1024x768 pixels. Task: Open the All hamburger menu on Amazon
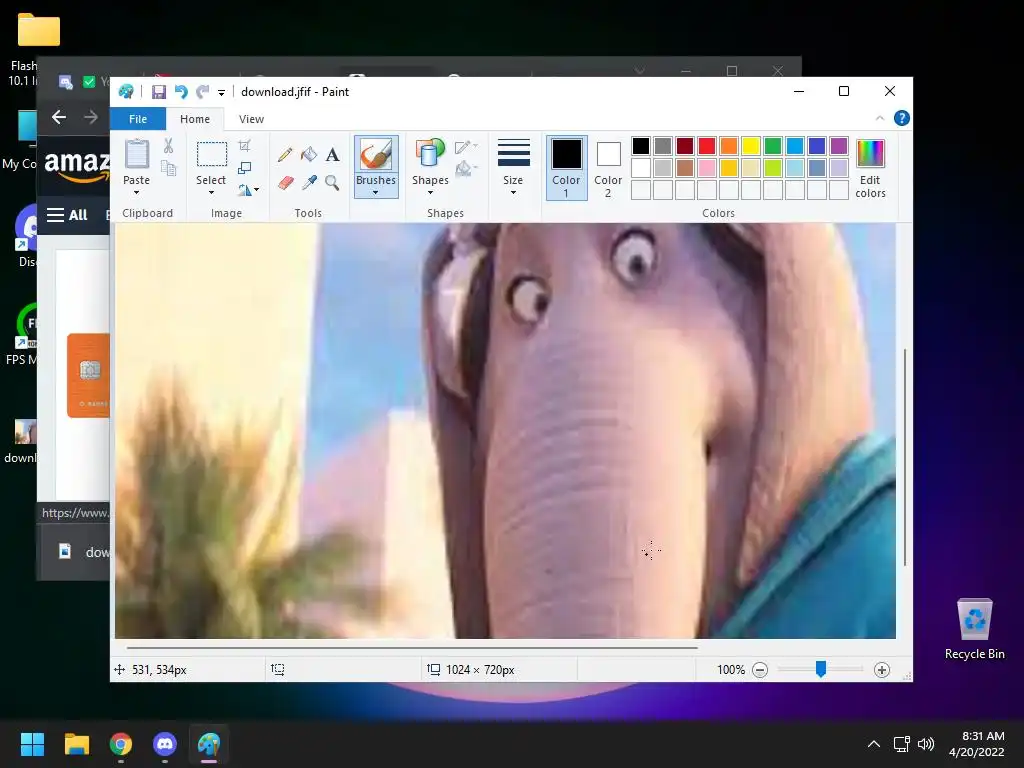click(x=67, y=215)
